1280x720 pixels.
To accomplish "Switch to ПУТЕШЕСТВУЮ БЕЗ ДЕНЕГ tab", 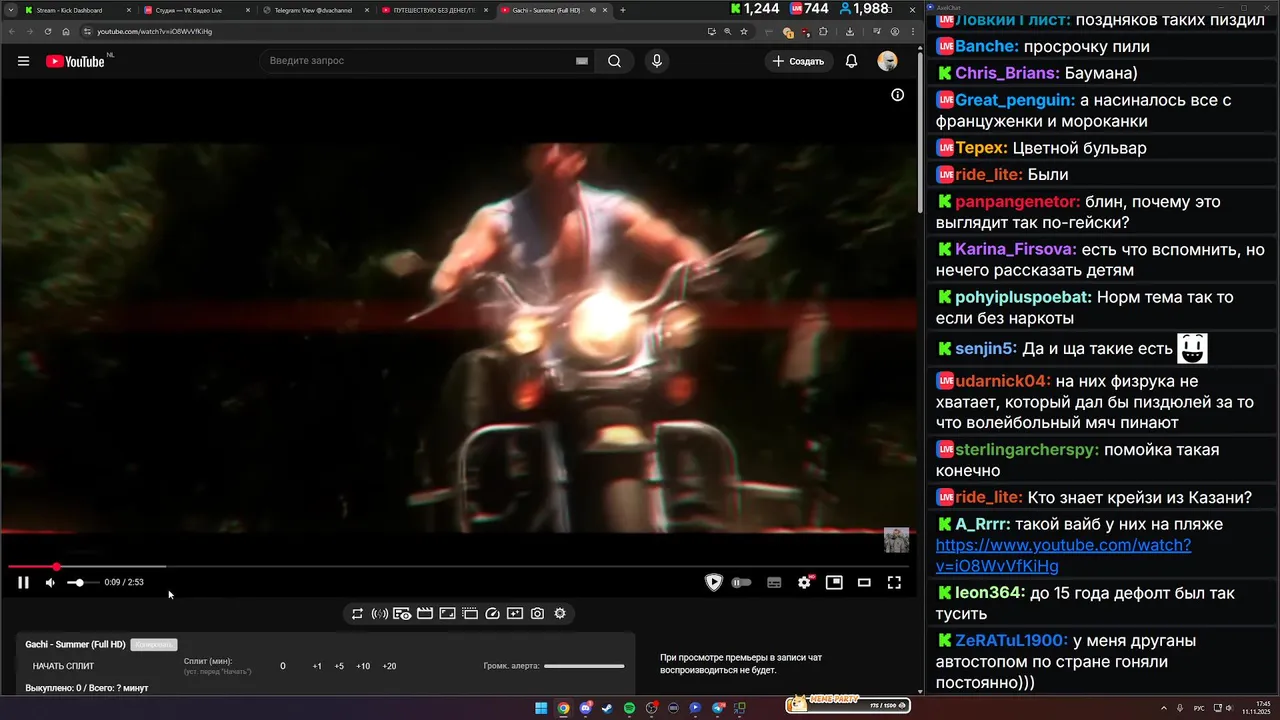I will point(434,10).
